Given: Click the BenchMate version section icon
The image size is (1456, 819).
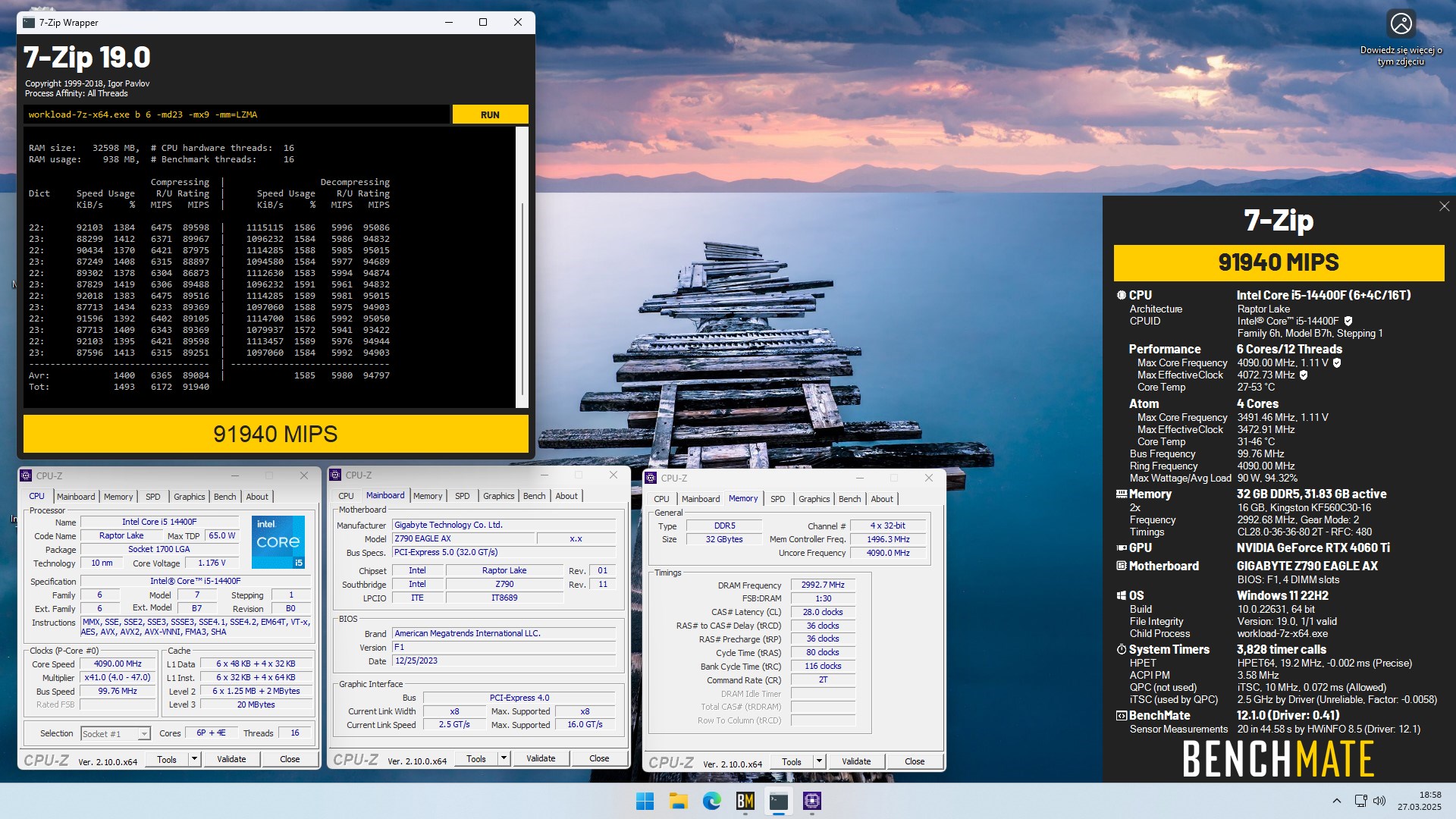Looking at the screenshot, I should 1121,715.
